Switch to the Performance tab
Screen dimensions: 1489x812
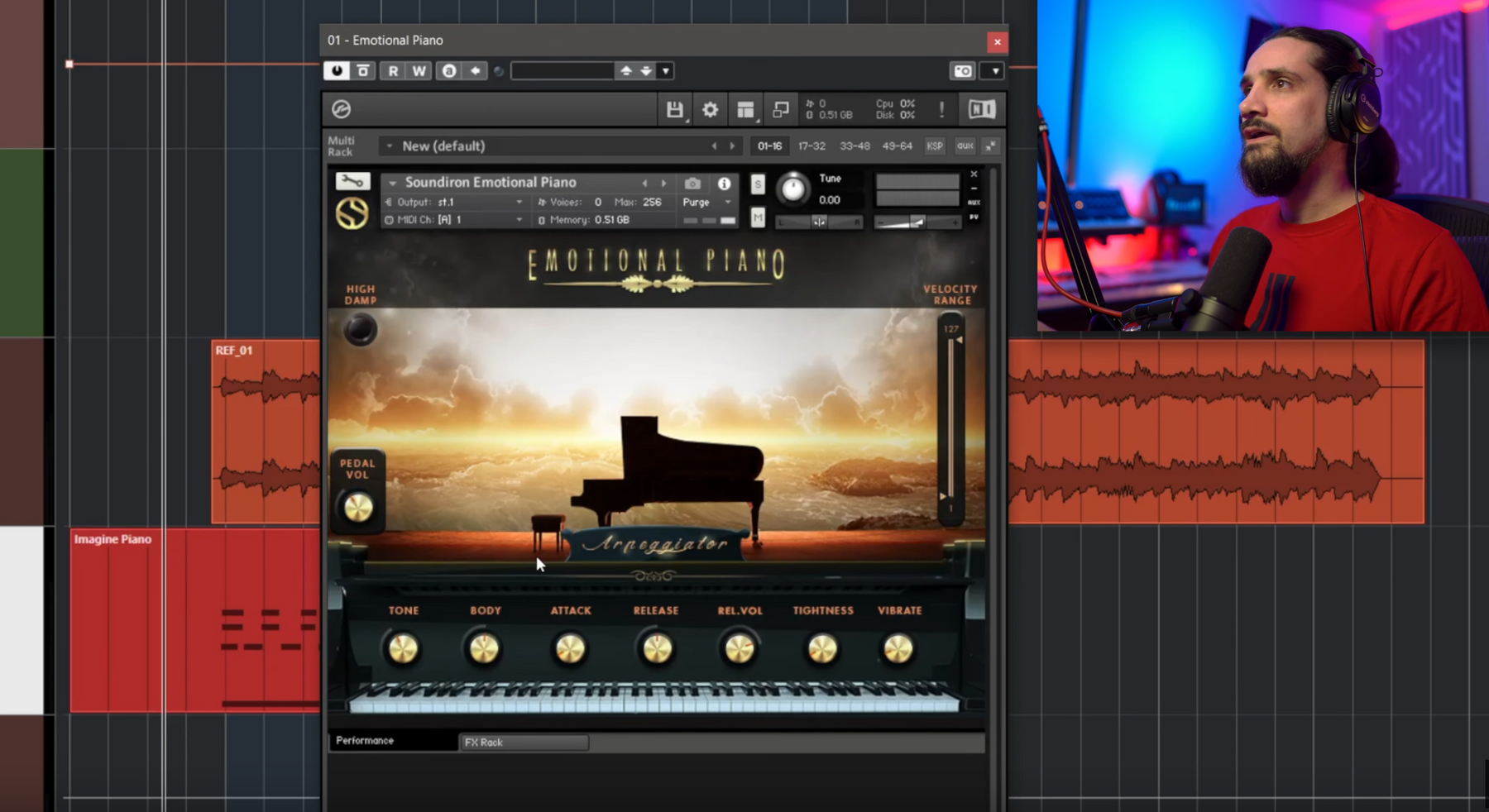point(393,741)
